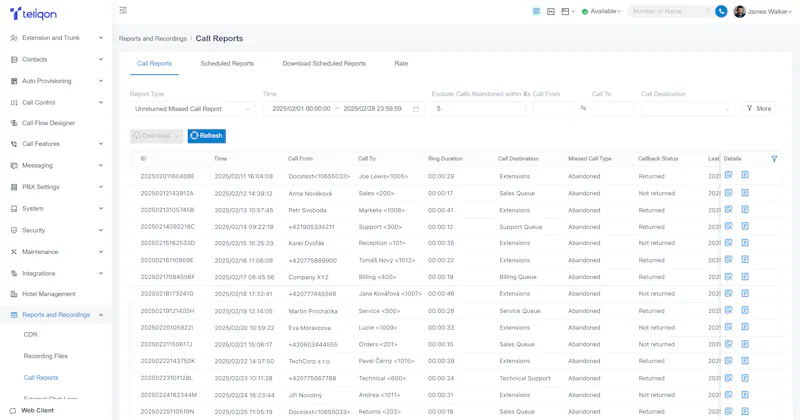
Task: Click the More filters button
Action: pyautogui.click(x=759, y=108)
